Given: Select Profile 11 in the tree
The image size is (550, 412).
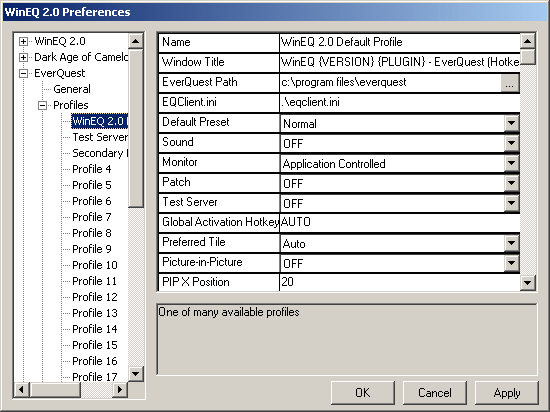Looking at the screenshot, I should point(94,281).
